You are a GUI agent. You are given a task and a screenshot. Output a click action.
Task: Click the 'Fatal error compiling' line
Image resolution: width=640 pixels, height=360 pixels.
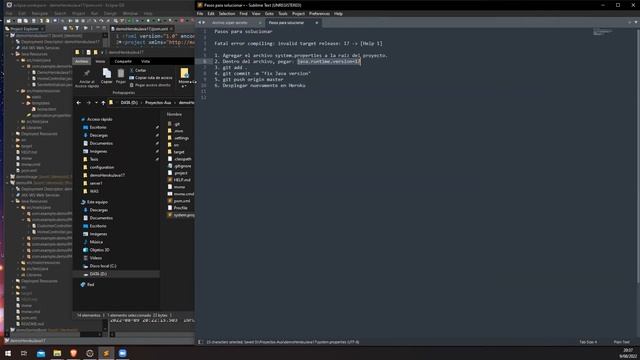(x=298, y=43)
